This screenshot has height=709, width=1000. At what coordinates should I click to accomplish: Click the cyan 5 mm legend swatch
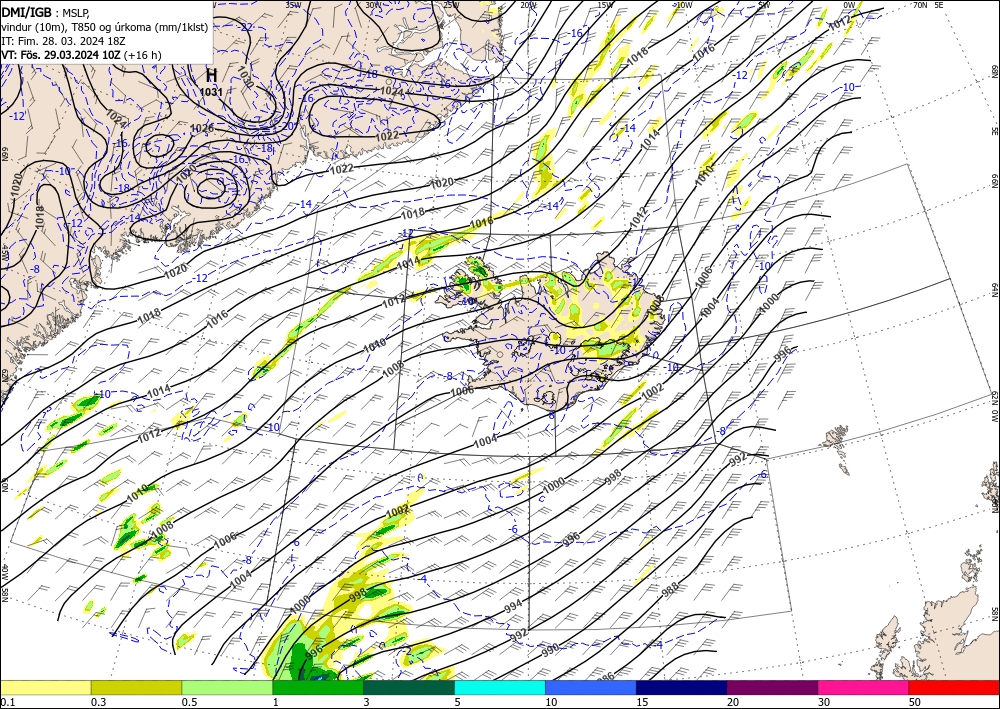500,687
